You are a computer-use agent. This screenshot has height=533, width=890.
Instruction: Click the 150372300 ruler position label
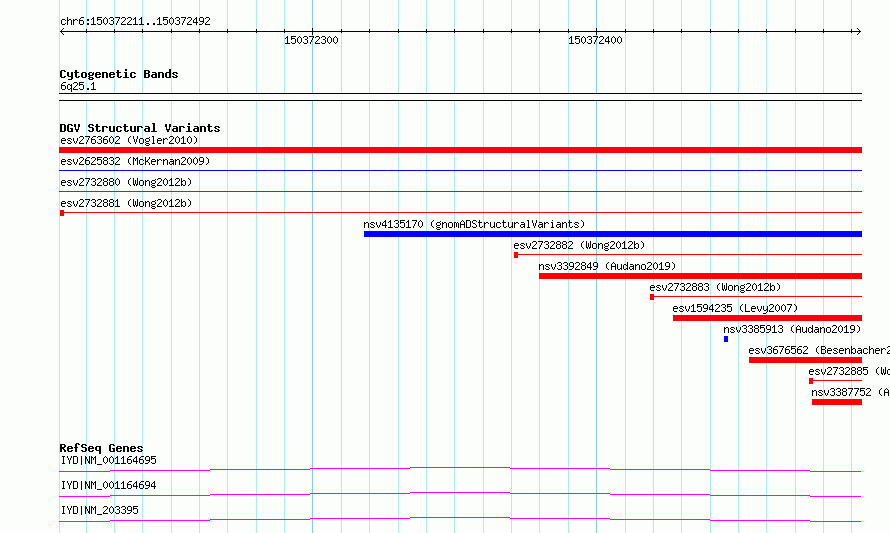(311, 40)
